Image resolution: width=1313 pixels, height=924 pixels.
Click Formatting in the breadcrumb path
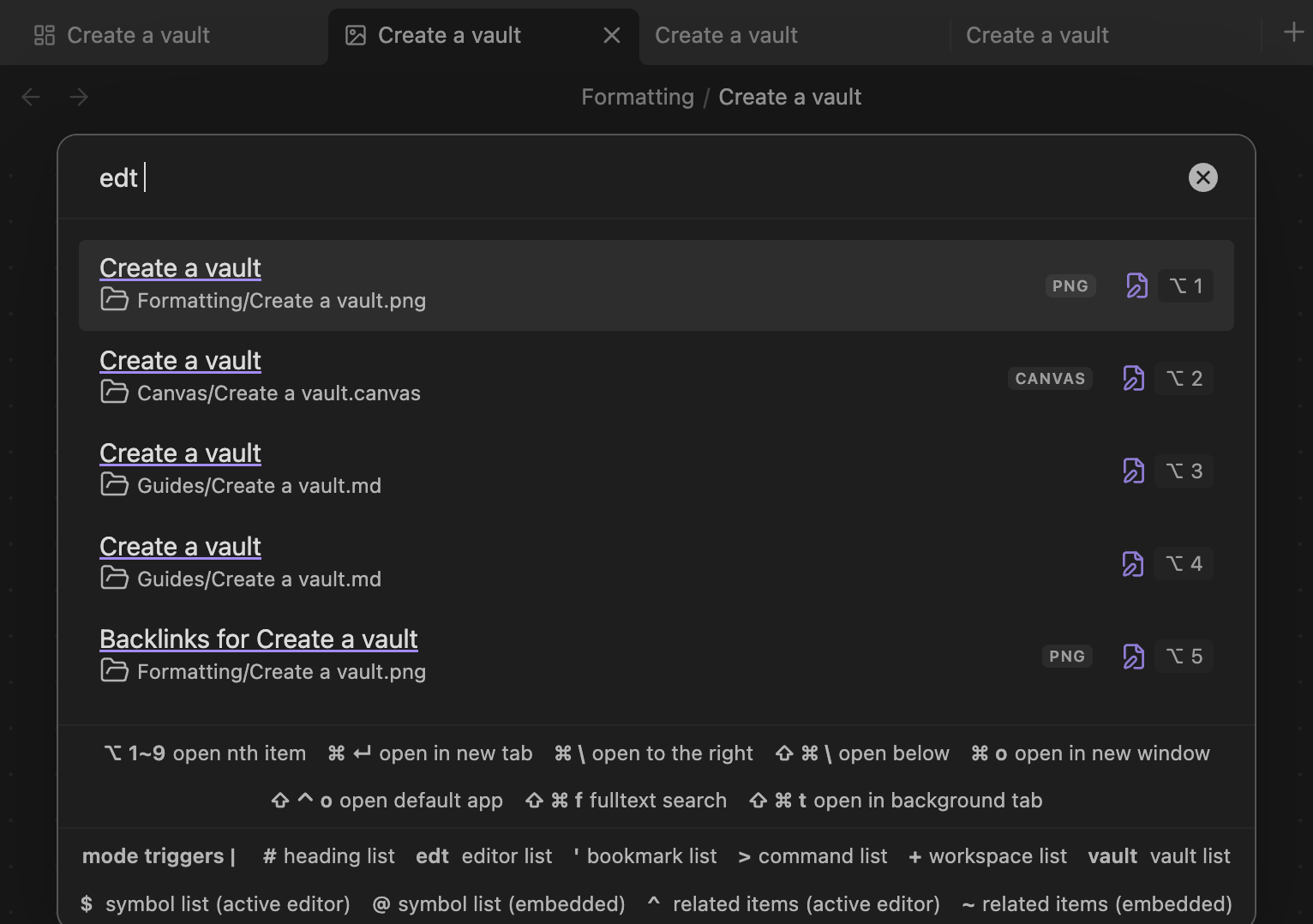coord(637,97)
